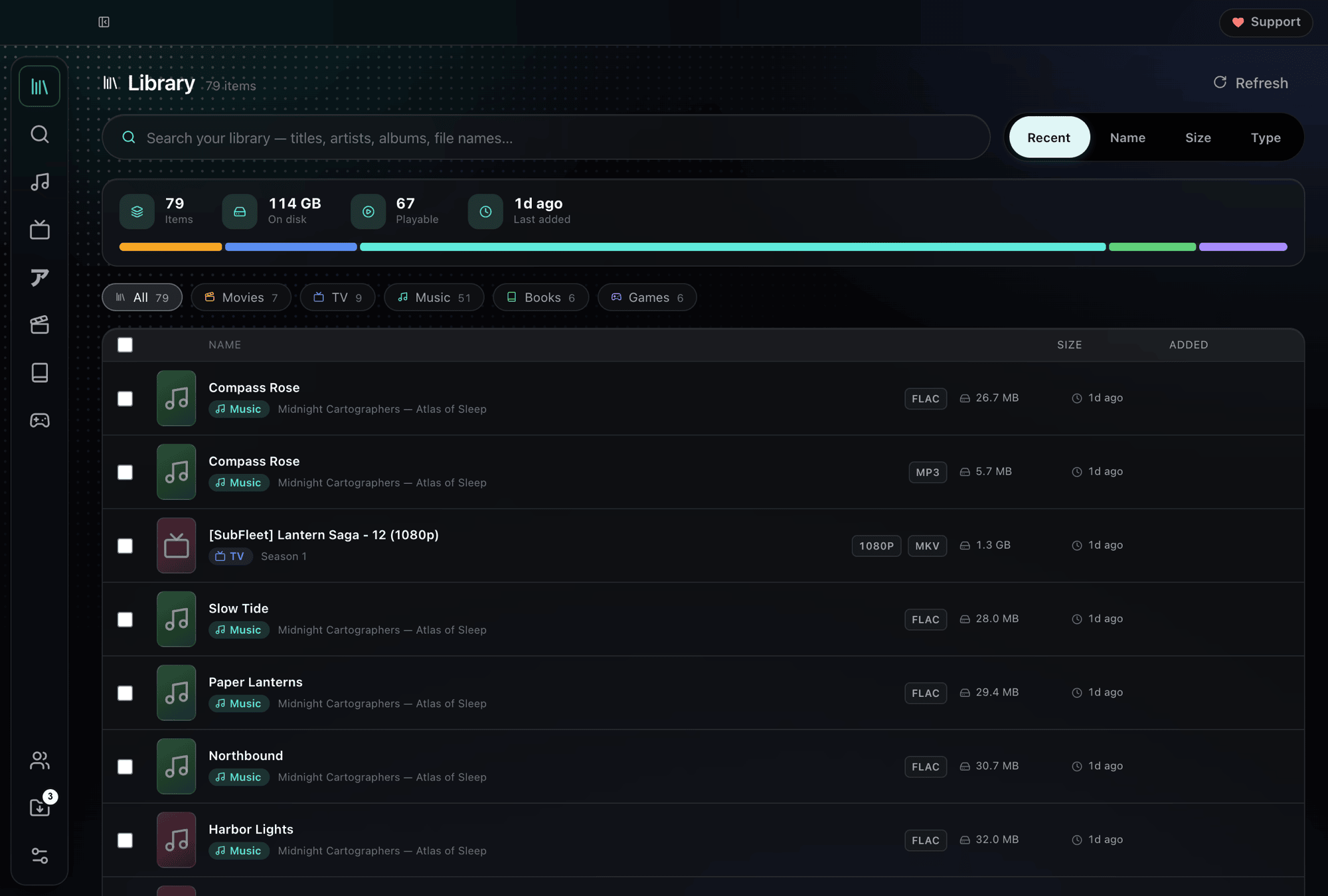Sort the library by Size
Viewport: 1328px width, 896px height.
1198,137
